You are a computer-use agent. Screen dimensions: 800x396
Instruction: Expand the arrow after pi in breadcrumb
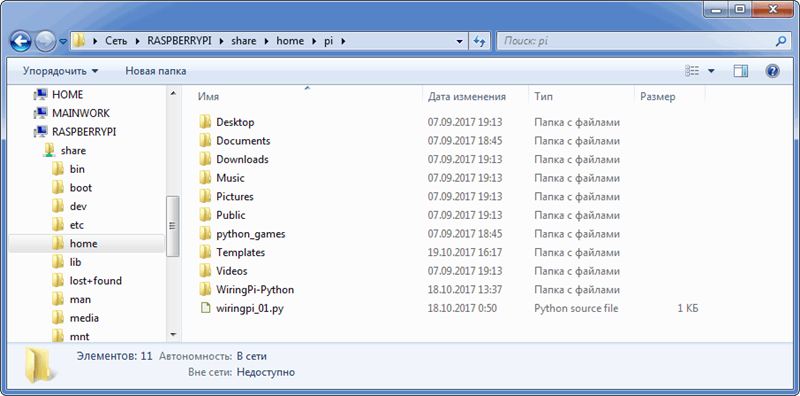click(343, 41)
